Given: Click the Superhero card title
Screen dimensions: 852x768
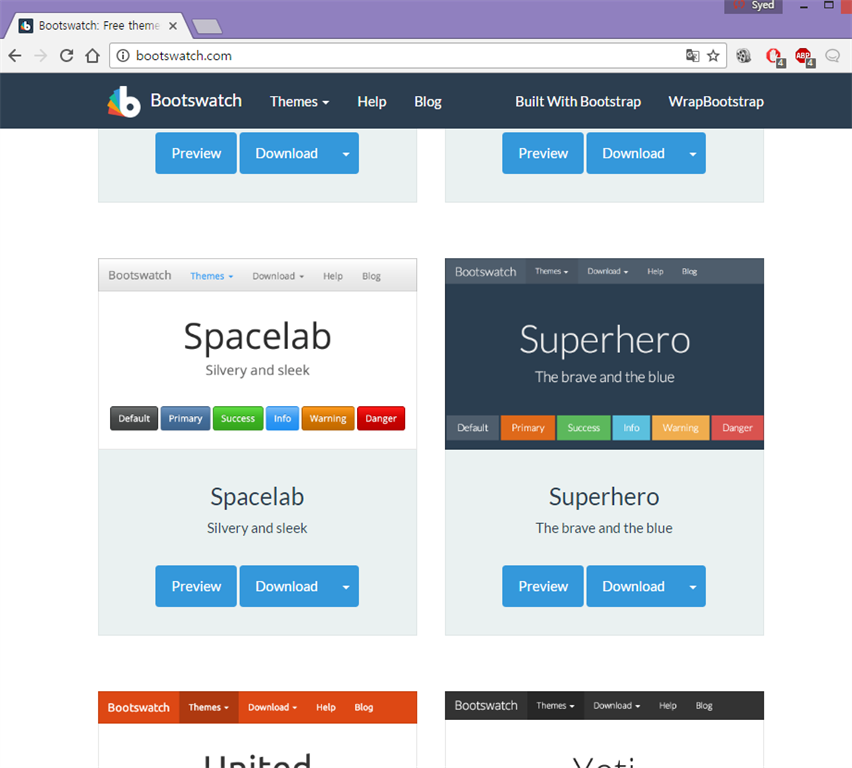Looking at the screenshot, I should (604, 497).
